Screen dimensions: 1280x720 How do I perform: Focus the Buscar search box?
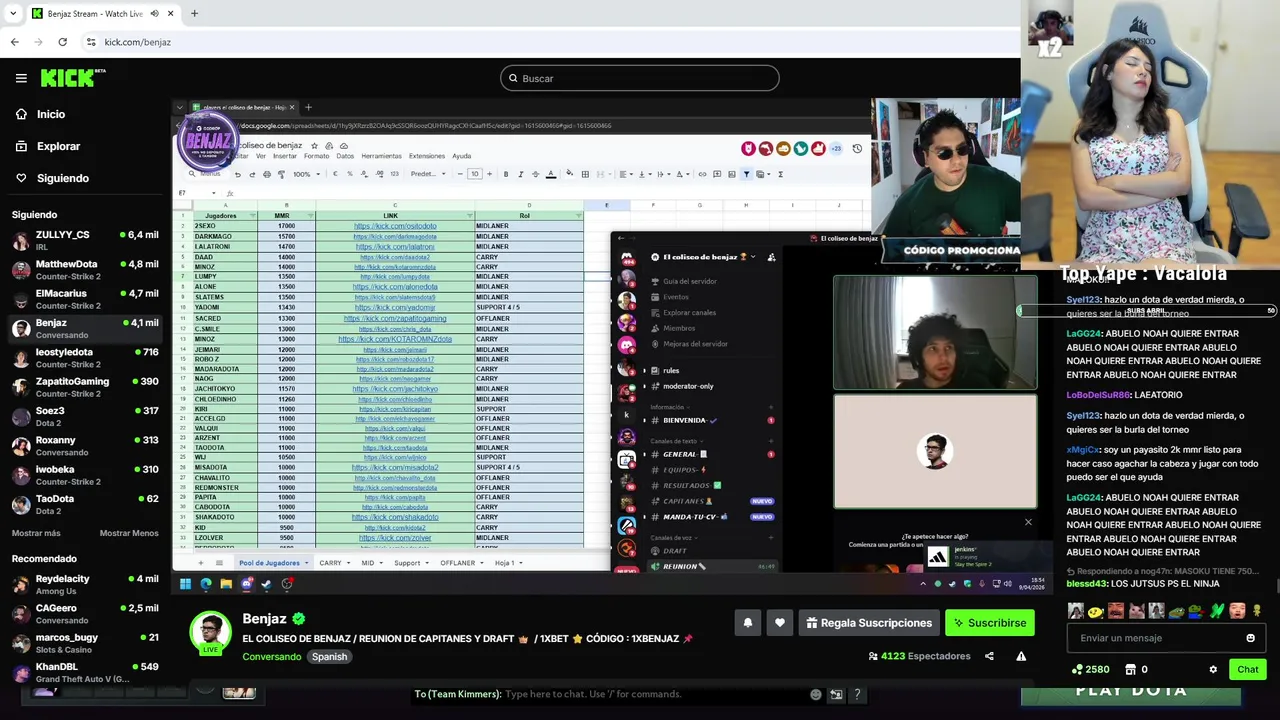640,78
